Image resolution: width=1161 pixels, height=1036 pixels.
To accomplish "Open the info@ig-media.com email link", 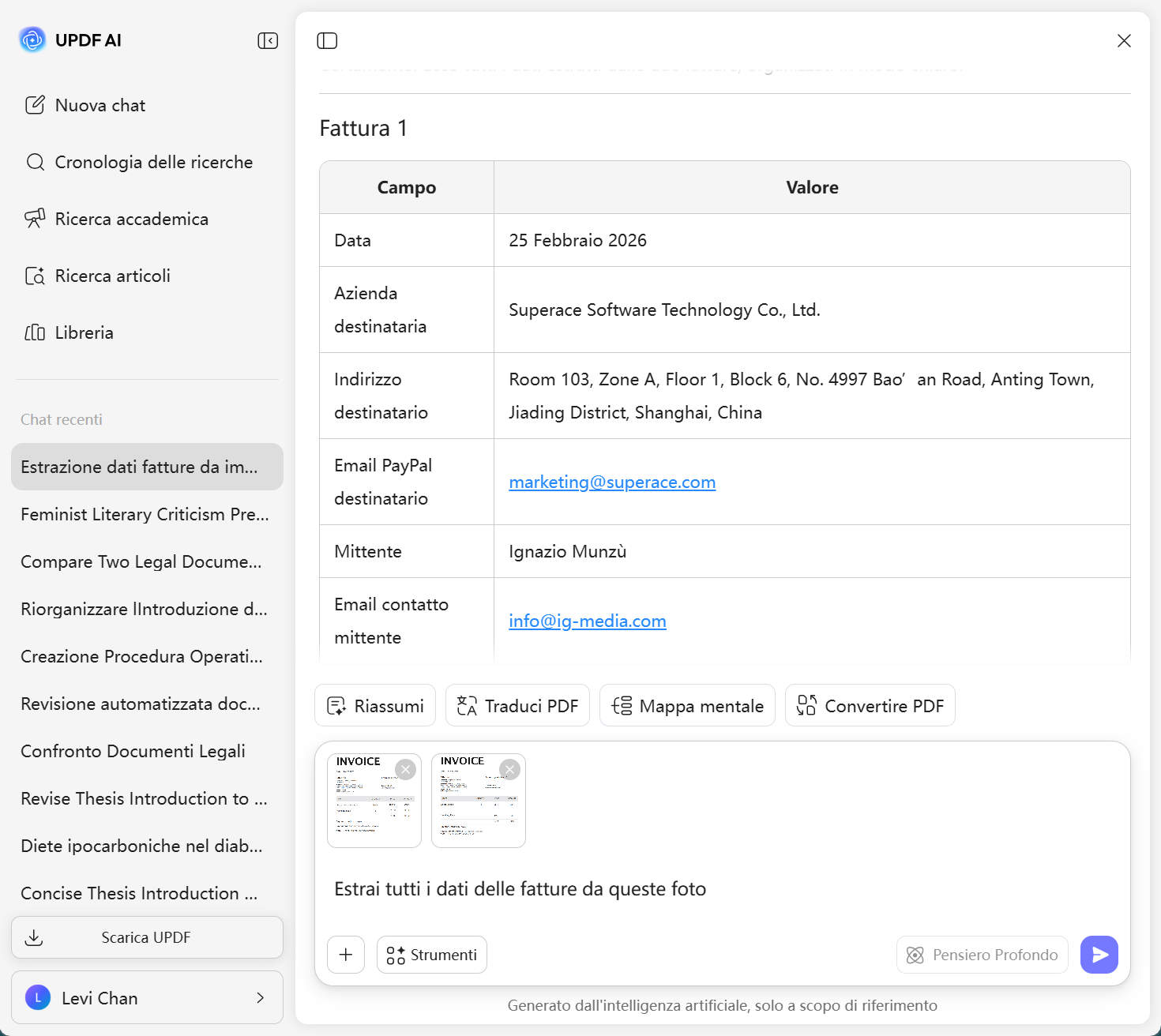I will pos(587,621).
